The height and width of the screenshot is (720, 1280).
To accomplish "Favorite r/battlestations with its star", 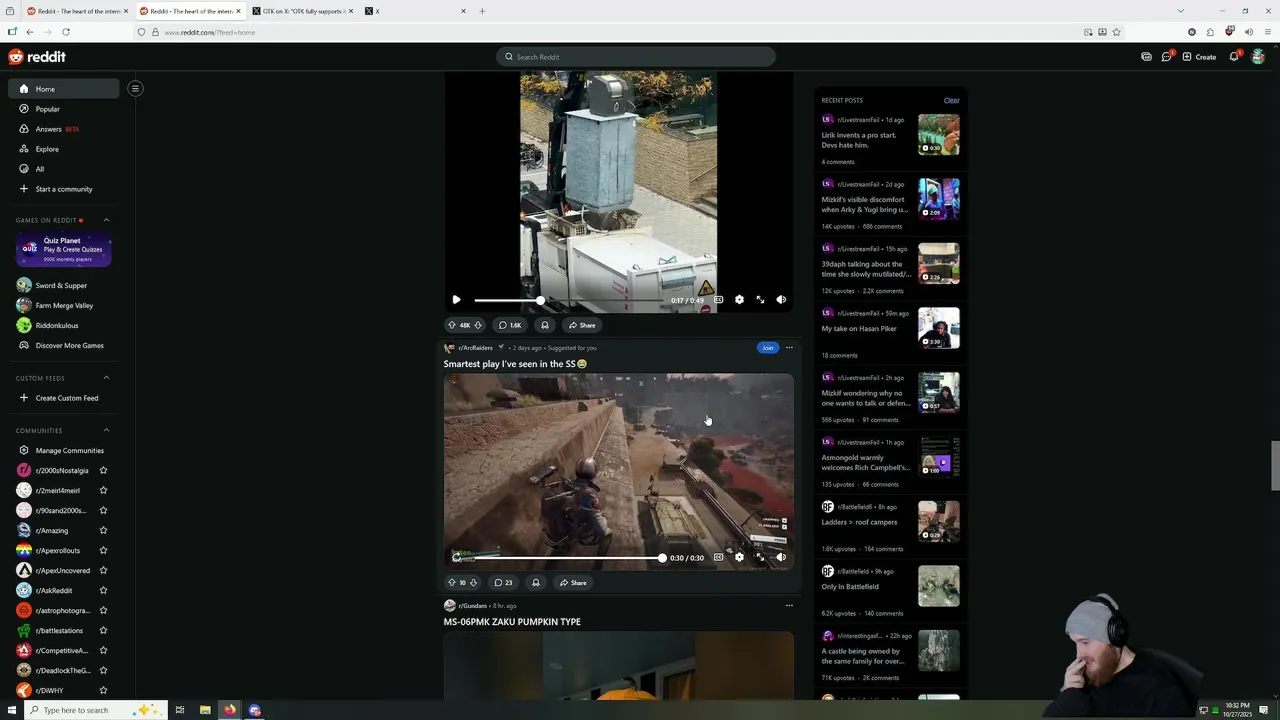I will pos(103,631).
